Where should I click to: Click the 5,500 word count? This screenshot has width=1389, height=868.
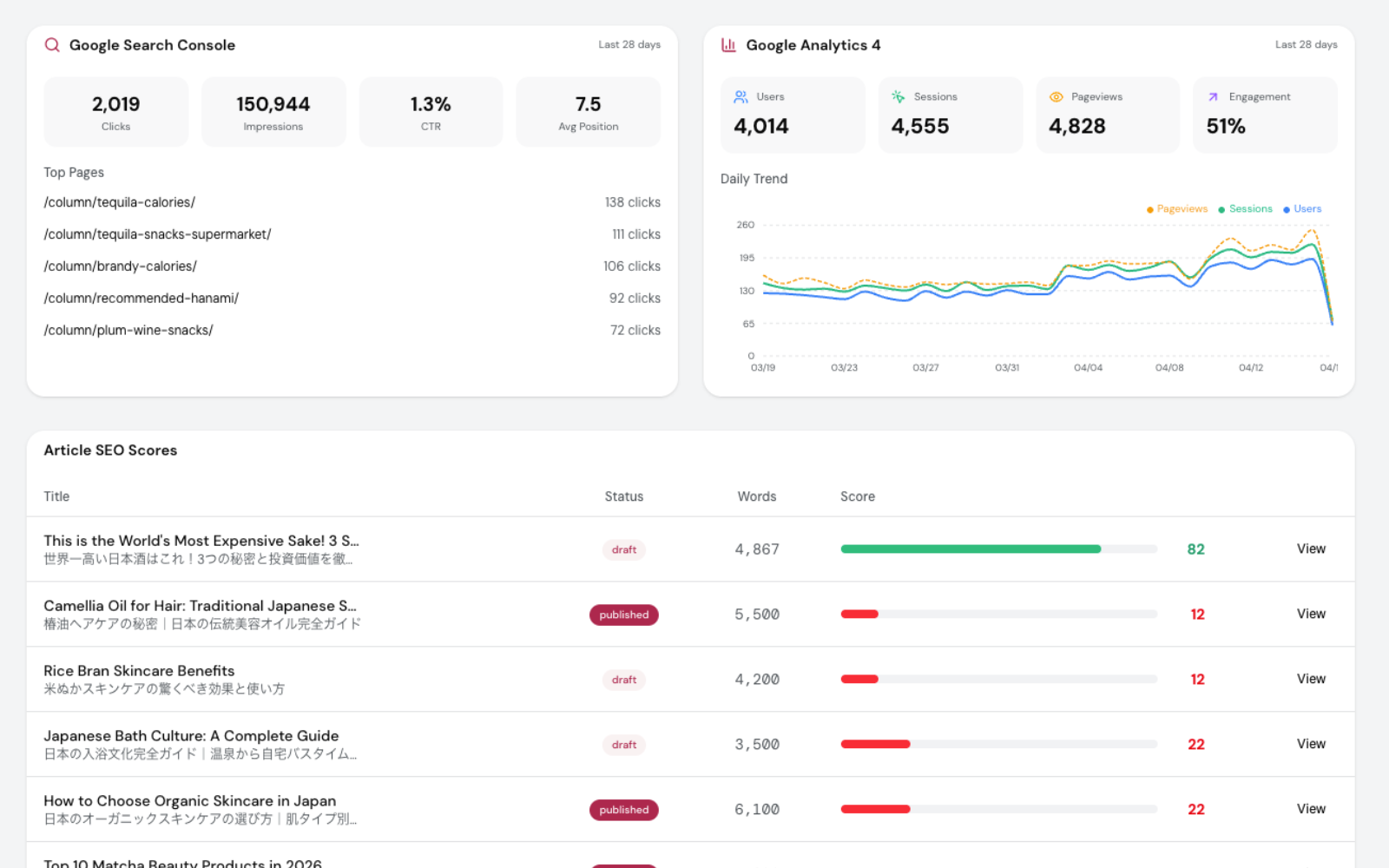click(x=757, y=615)
